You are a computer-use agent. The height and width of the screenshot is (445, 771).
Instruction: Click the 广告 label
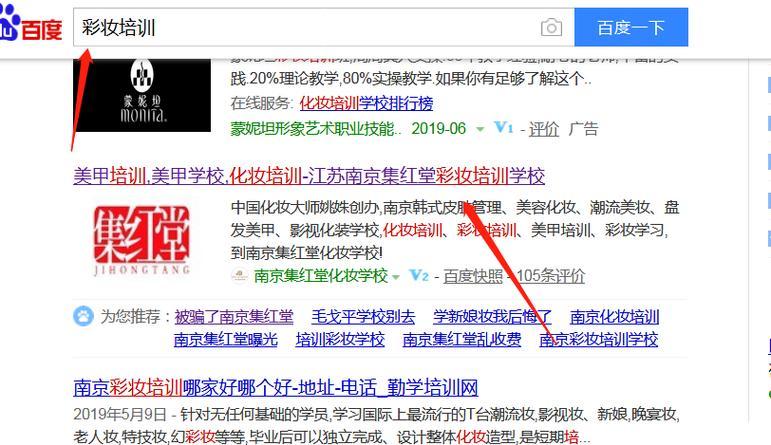pos(584,129)
